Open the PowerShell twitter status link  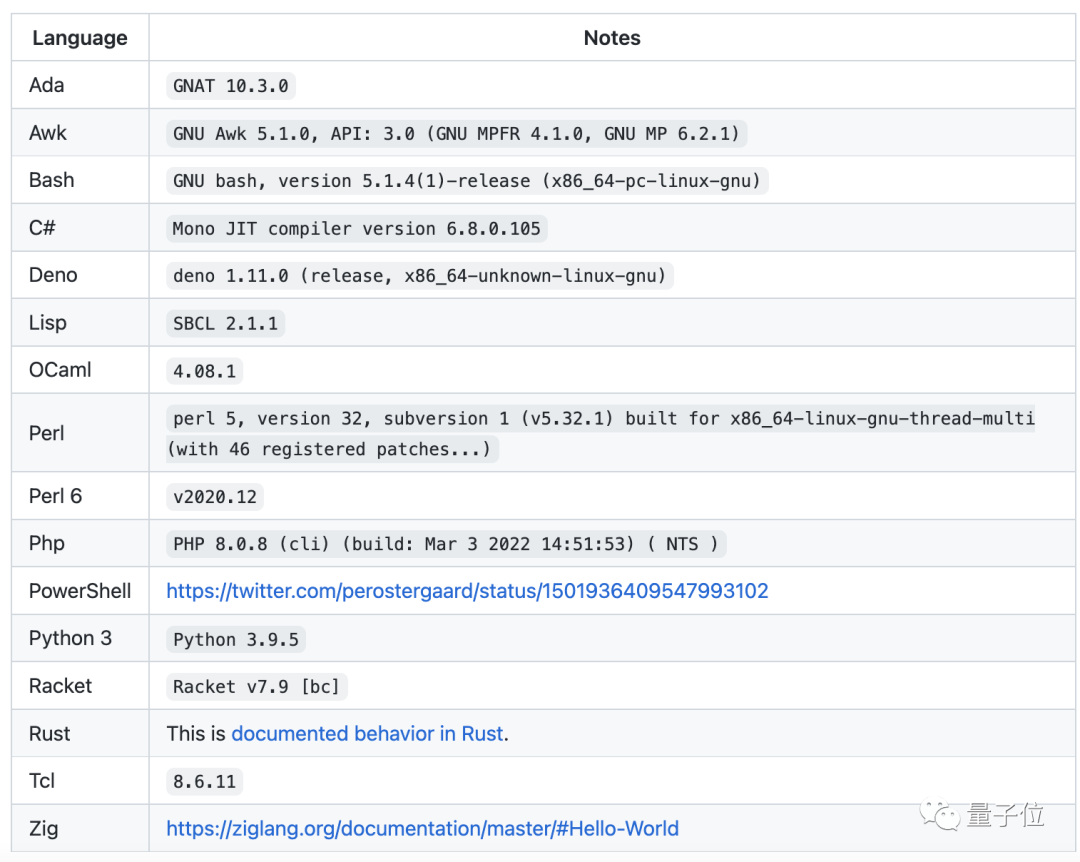click(x=467, y=591)
